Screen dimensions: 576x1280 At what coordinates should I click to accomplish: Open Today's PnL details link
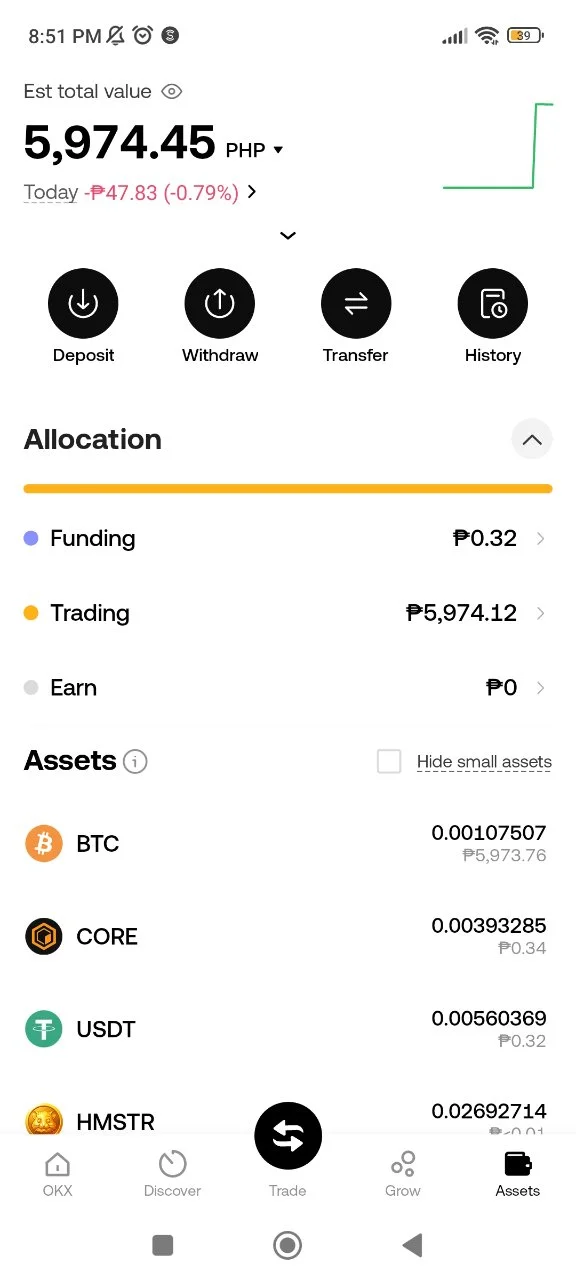pos(140,192)
